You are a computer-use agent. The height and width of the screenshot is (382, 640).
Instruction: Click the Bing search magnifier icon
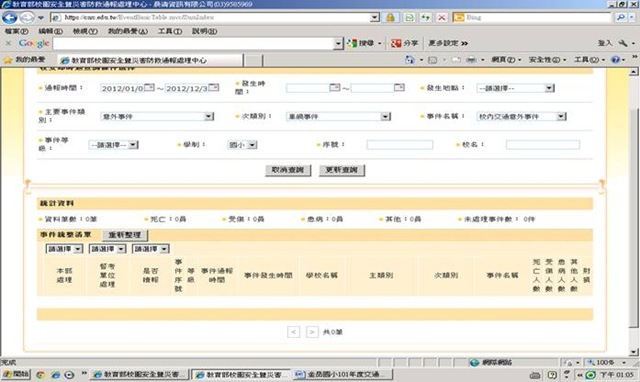point(621,18)
